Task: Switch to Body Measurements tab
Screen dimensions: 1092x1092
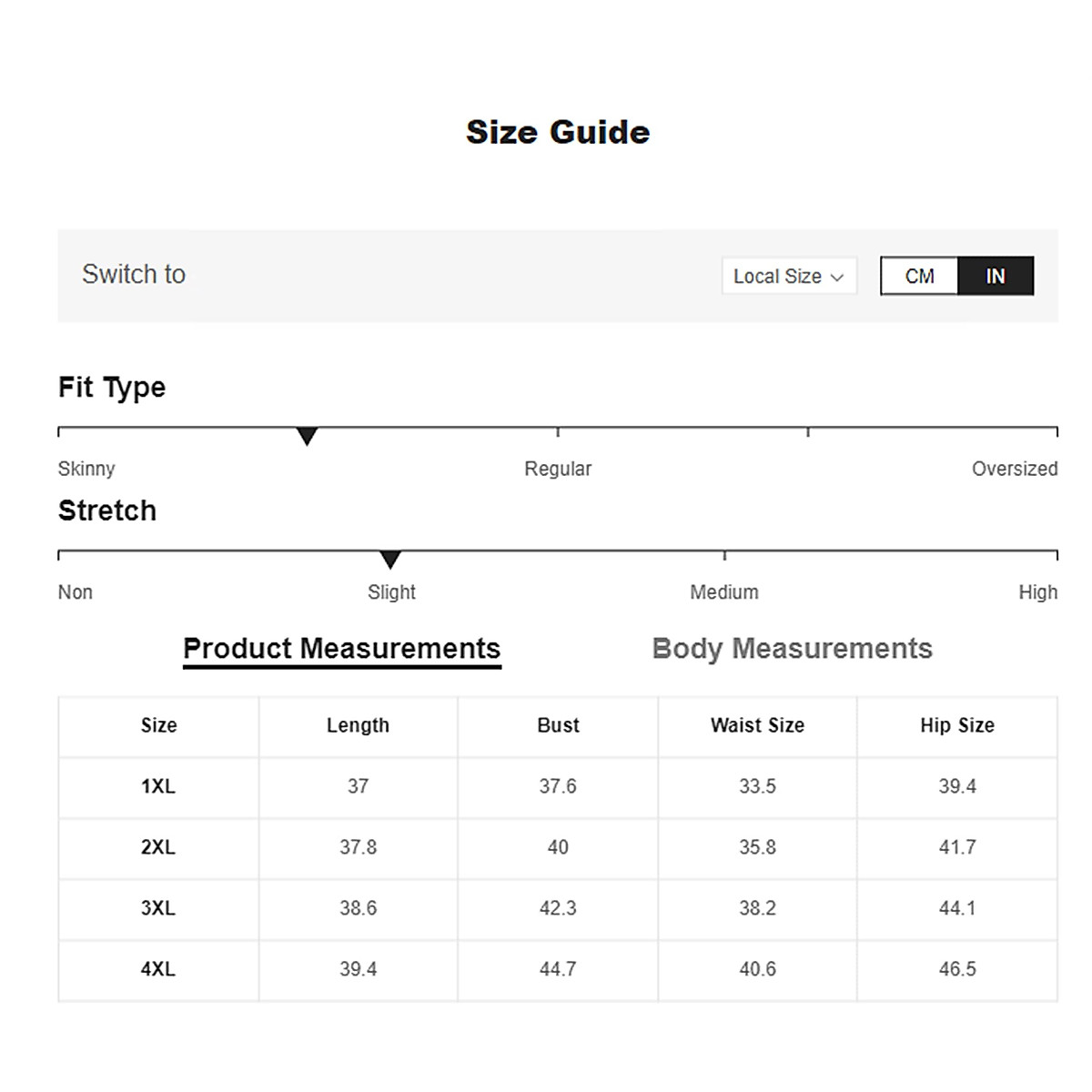Action: point(792,649)
